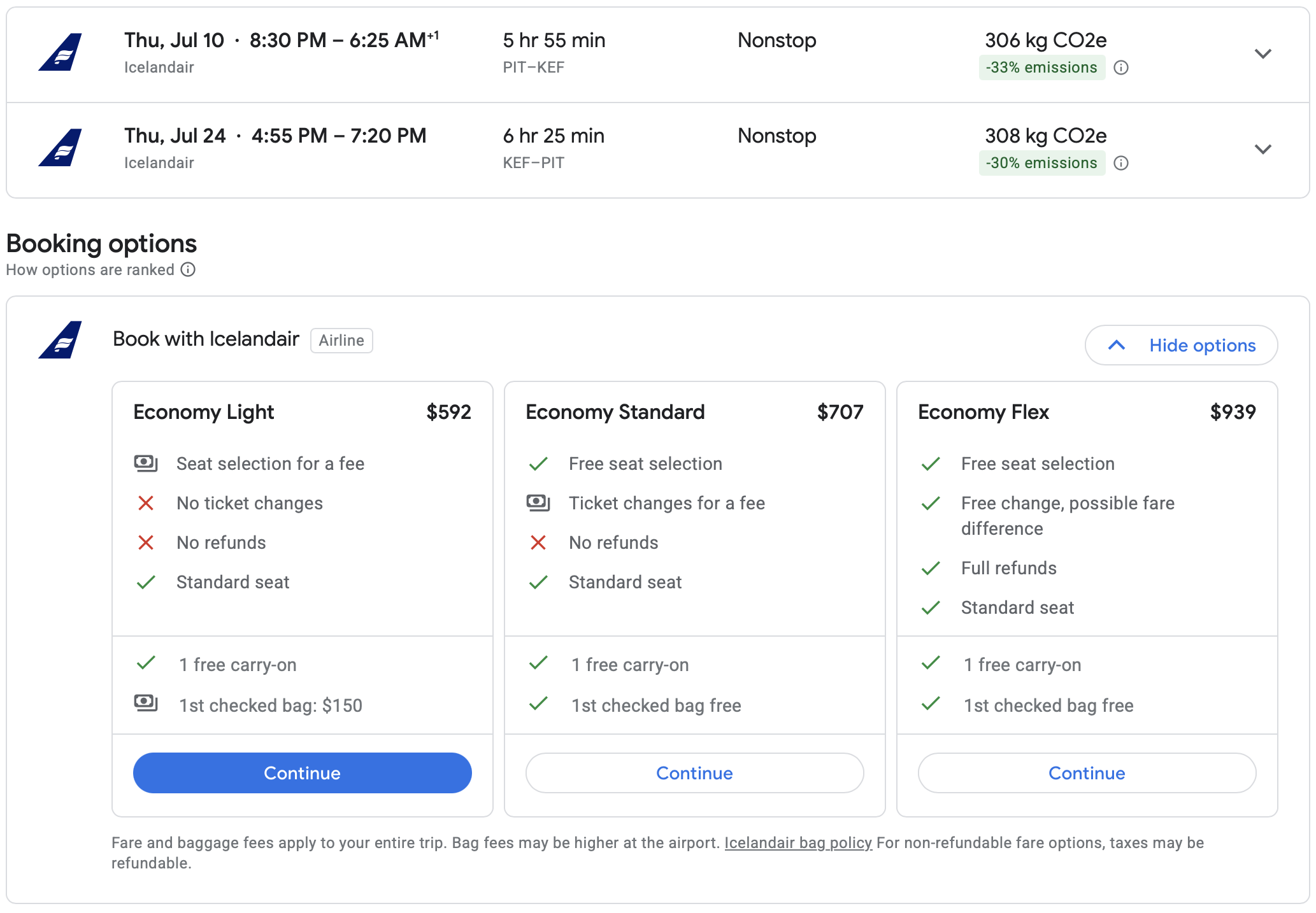Click checkmark beside Full refunds
The image size is (1316, 913).
tap(931, 568)
